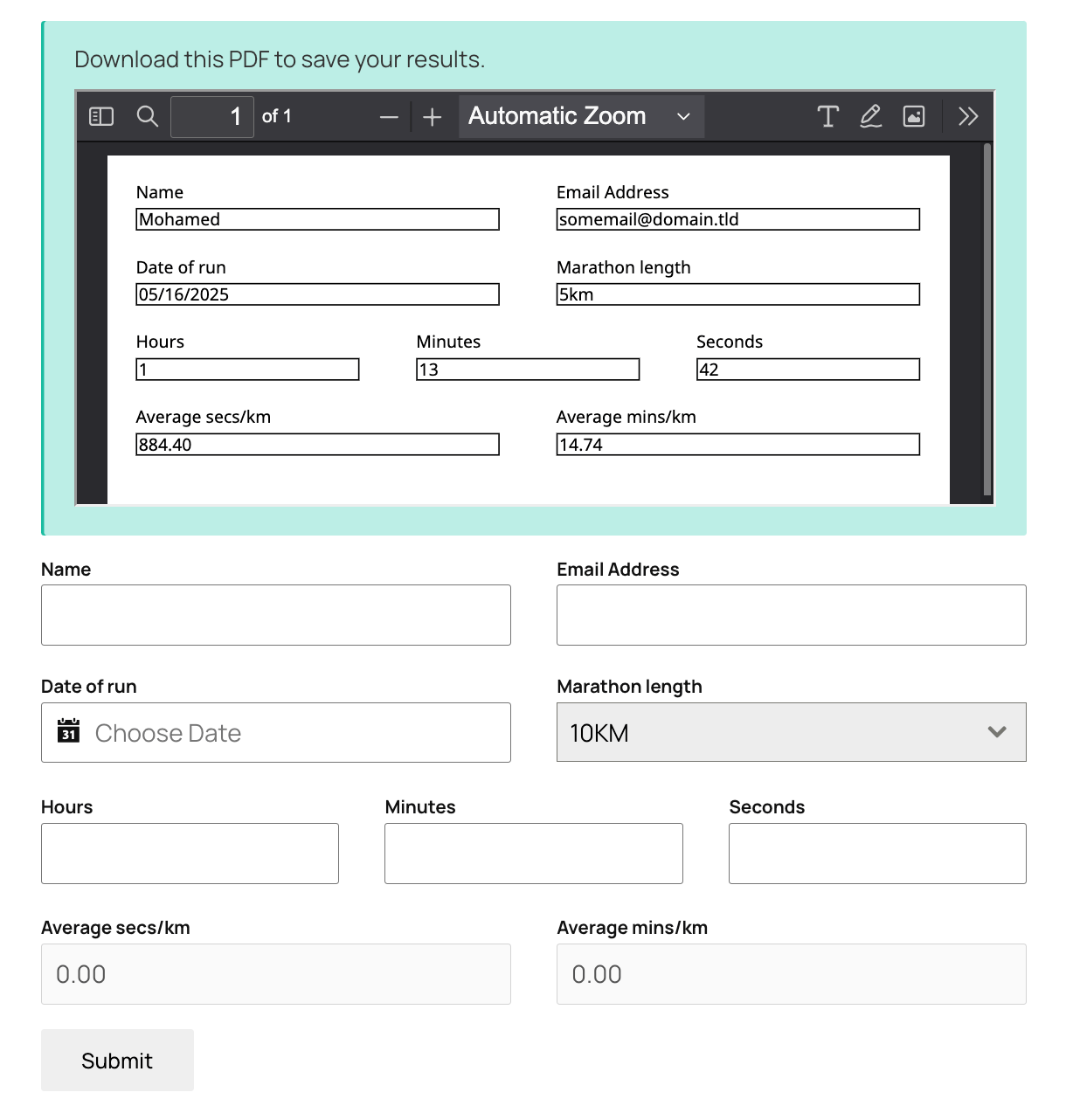Screen dimensions: 1066x1120
Task: Zoom in the PDF with plus
Action: point(432,117)
